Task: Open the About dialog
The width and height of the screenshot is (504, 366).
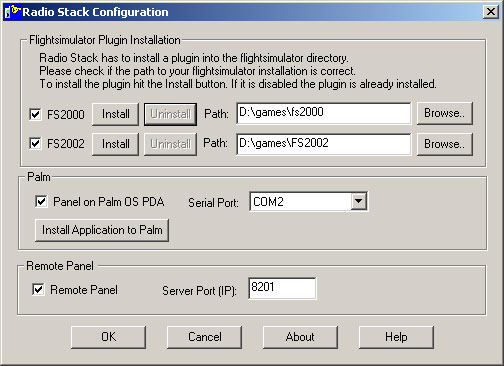Action: pos(300,337)
